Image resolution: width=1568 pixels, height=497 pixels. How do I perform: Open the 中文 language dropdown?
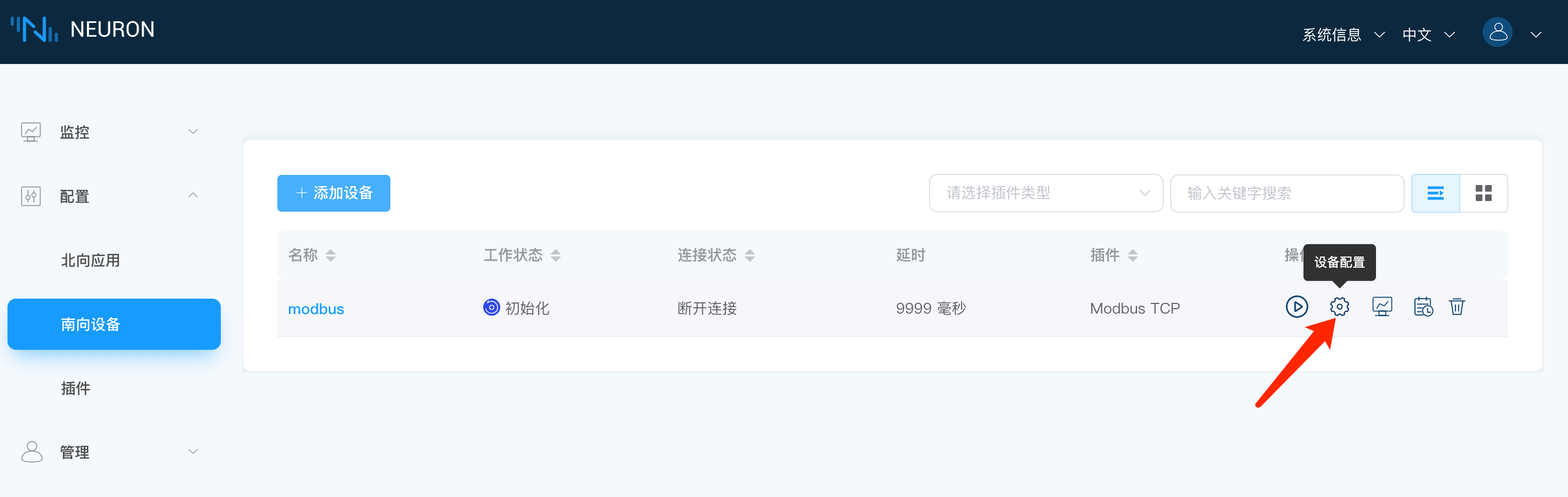pos(1427,35)
